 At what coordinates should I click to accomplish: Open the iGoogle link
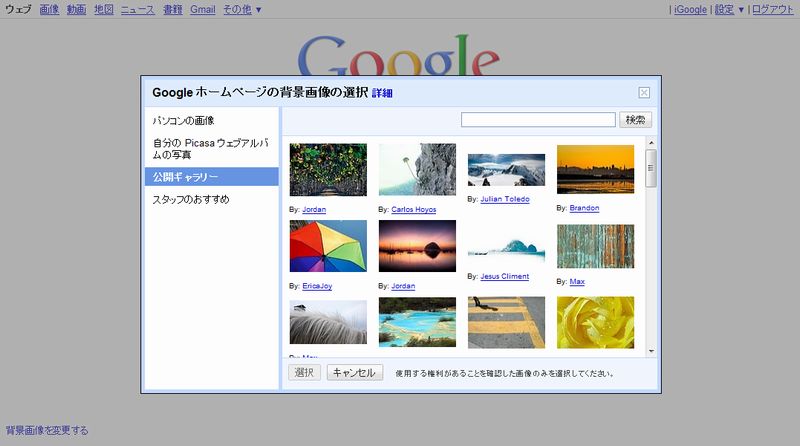point(690,9)
